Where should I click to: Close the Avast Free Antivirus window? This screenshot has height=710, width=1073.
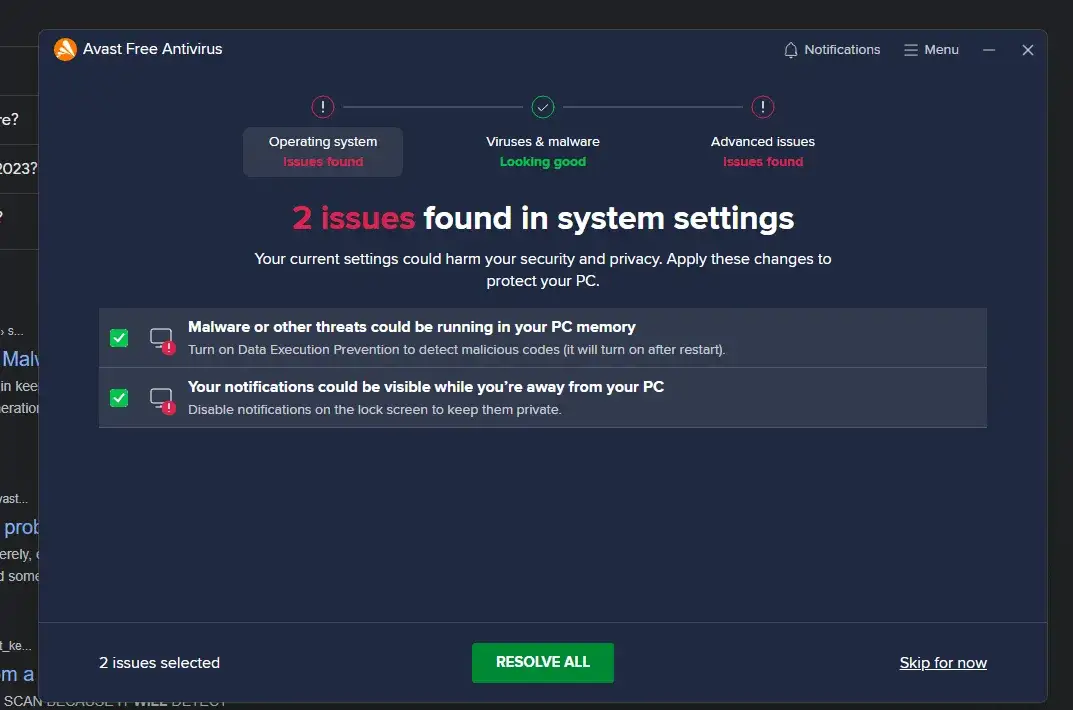(x=1027, y=50)
